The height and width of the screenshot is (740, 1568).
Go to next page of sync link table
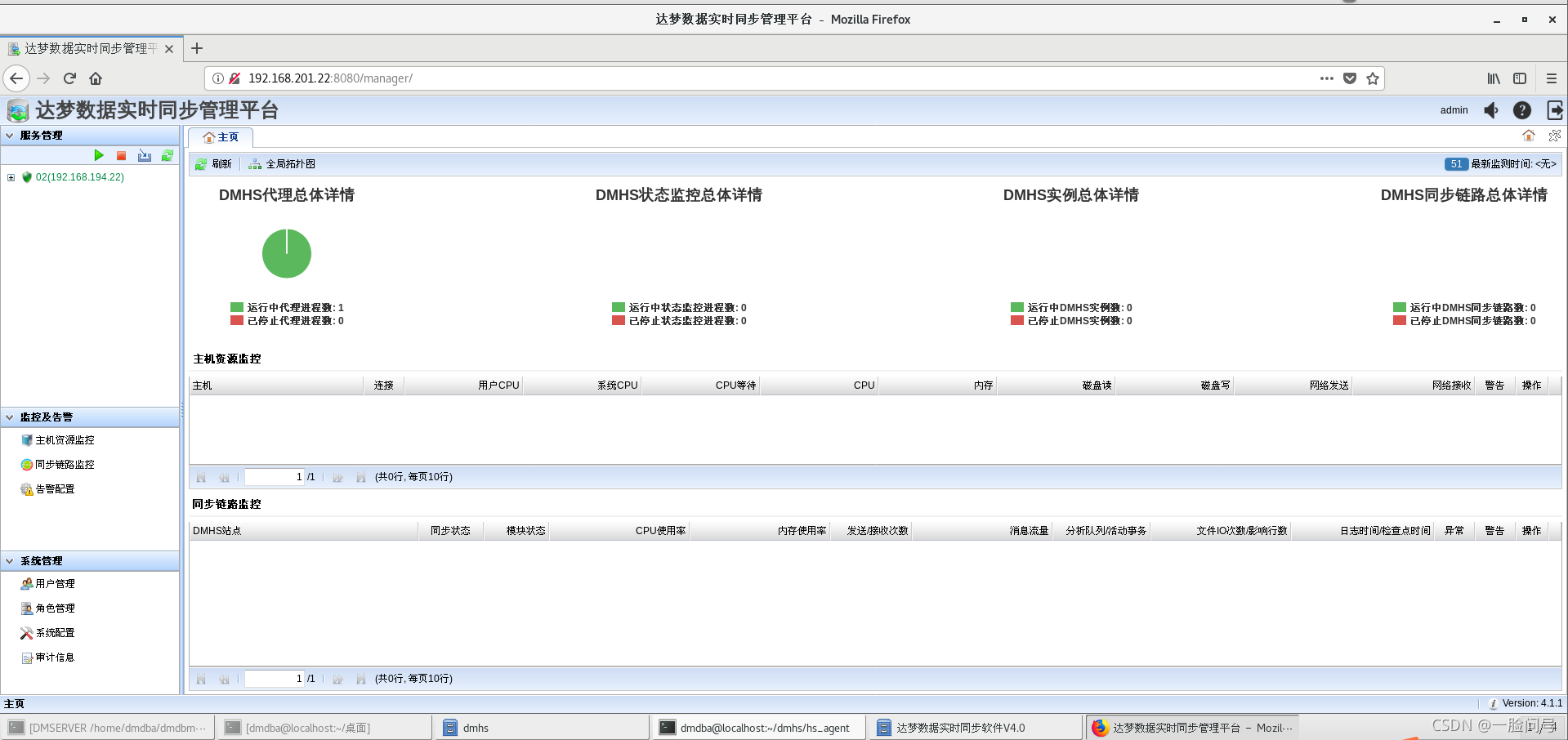[337, 679]
